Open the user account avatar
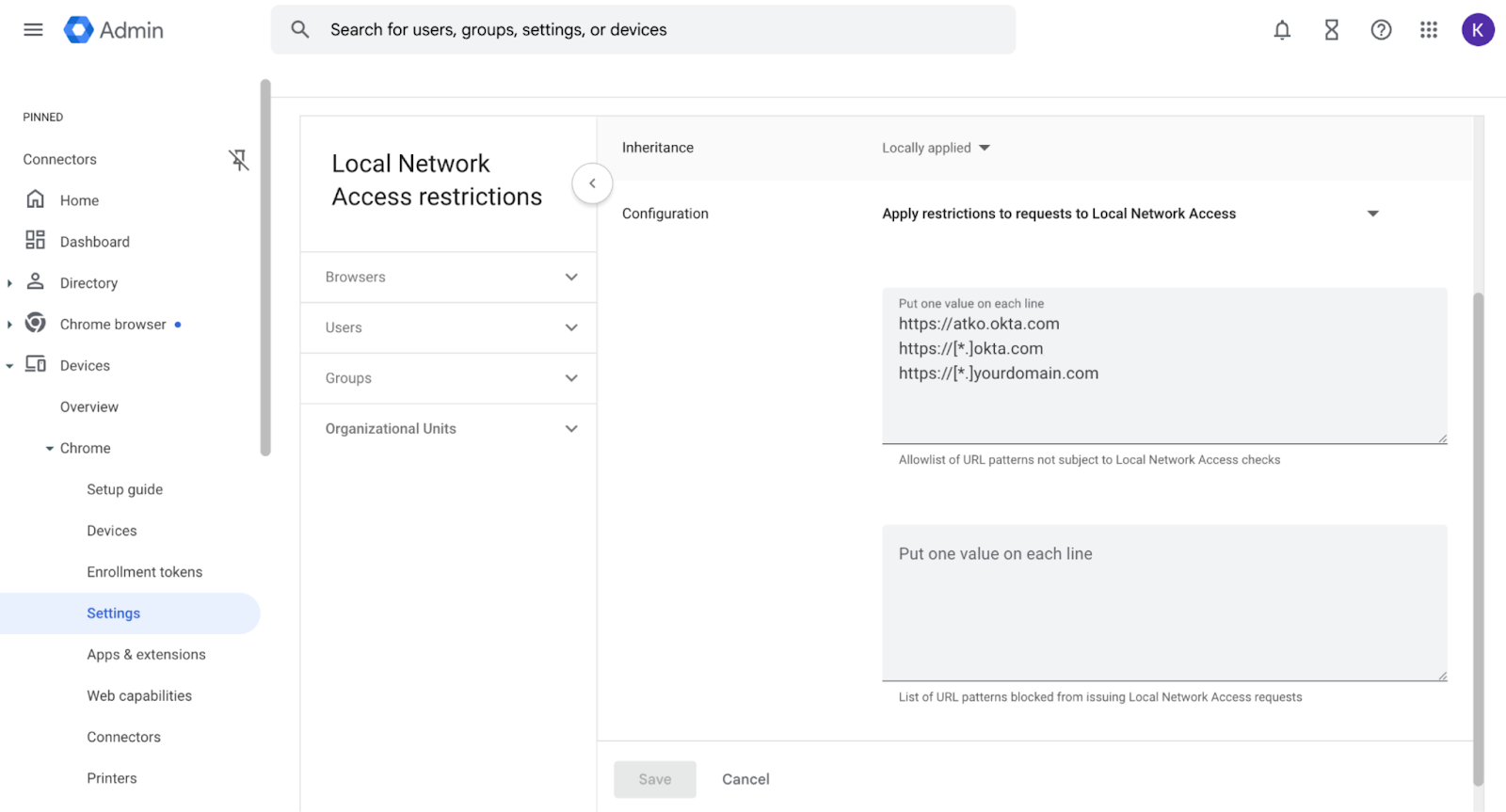The height and width of the screenshot is (812, 1506). pyautogui.click(x=1477, y=30)
